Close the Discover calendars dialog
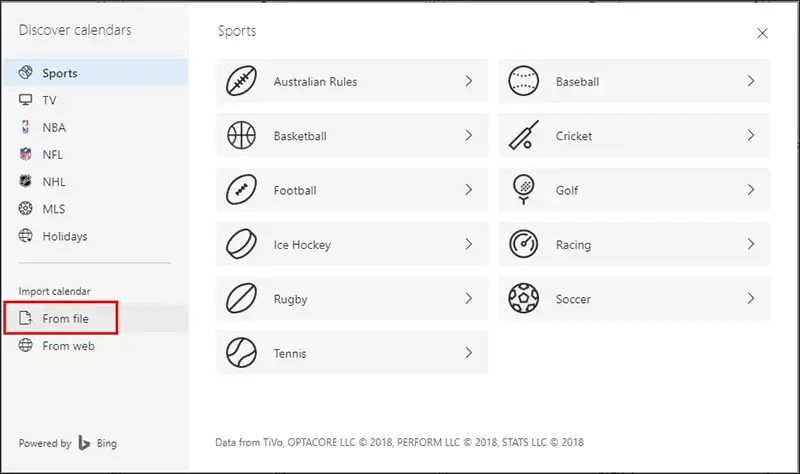Screen dimensions: 800x474 tap(762, 33)
